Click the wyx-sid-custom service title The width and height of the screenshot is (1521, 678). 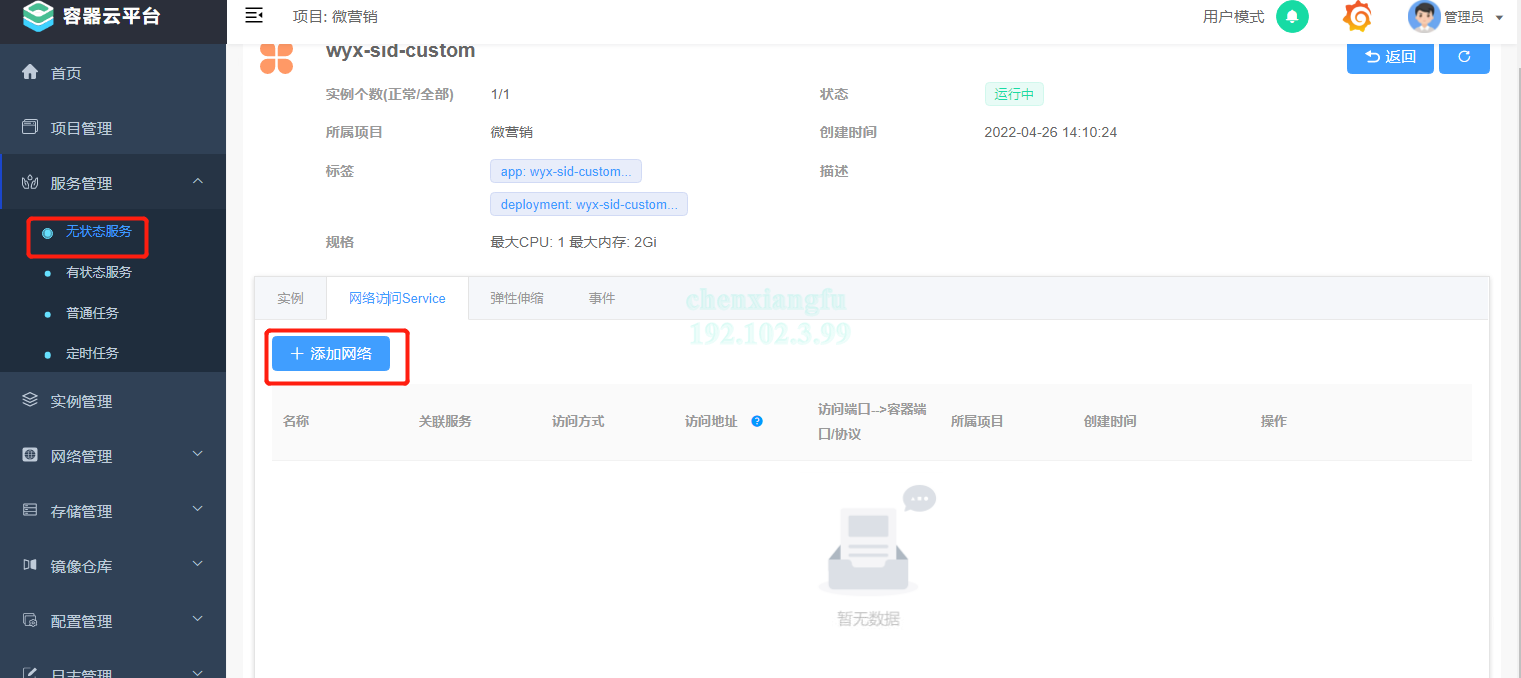(x=400, y=50)
